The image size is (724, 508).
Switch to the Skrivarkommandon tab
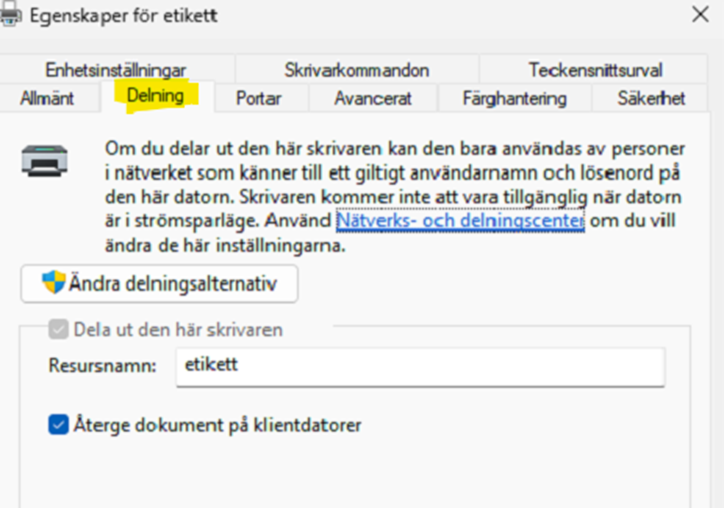tap(356, 70)
